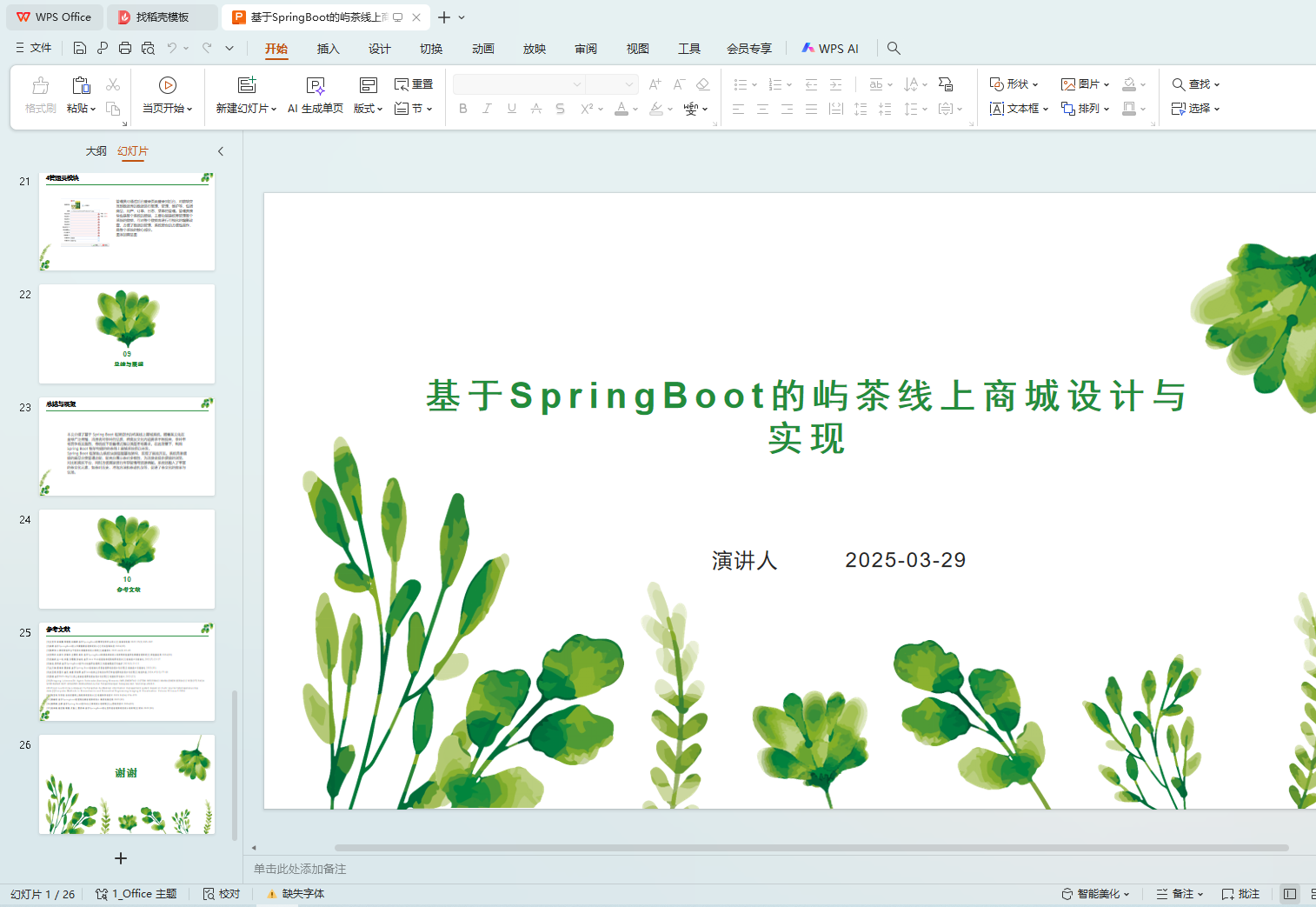Open the Review (审阅) ribbon tab
The height and width of the screenshot is (907, 1316).
click(586, 49)
